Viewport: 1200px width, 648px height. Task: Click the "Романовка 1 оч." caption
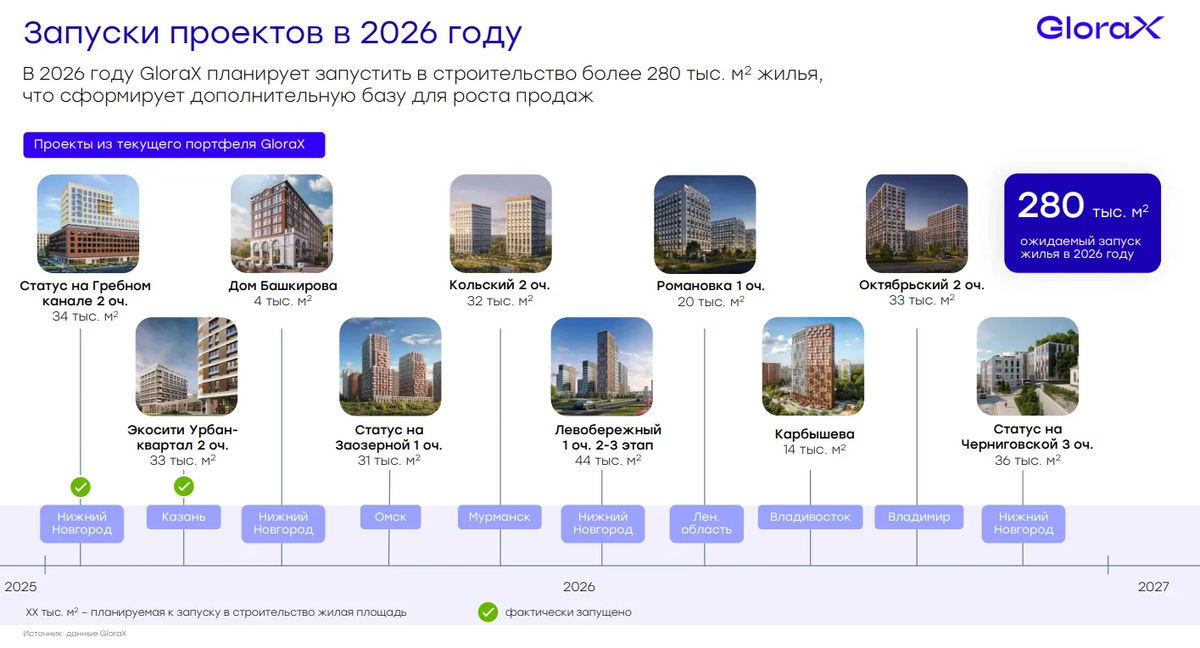tap(710, 286)
